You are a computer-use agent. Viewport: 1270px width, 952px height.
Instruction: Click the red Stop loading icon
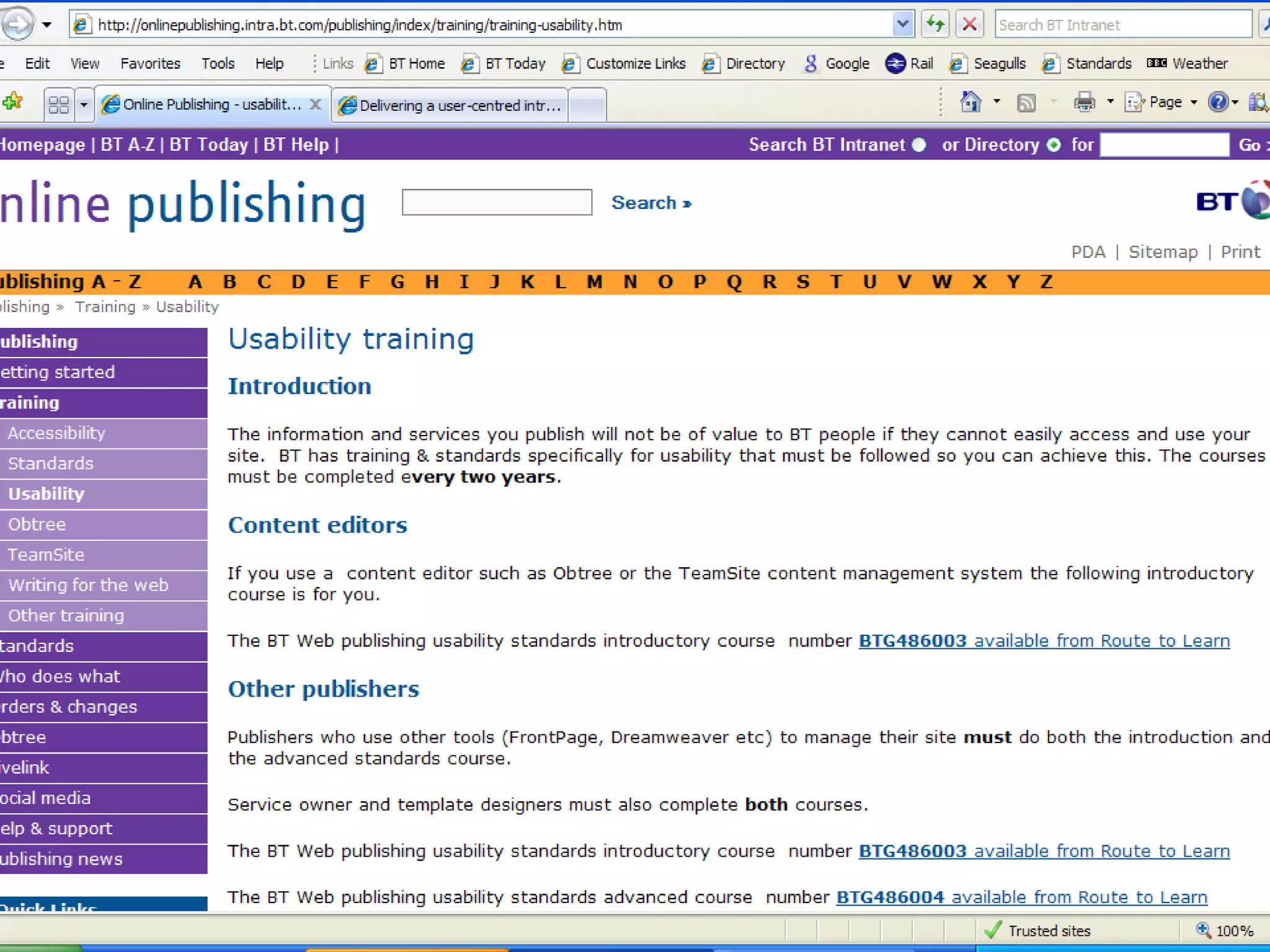coord(969,25)
